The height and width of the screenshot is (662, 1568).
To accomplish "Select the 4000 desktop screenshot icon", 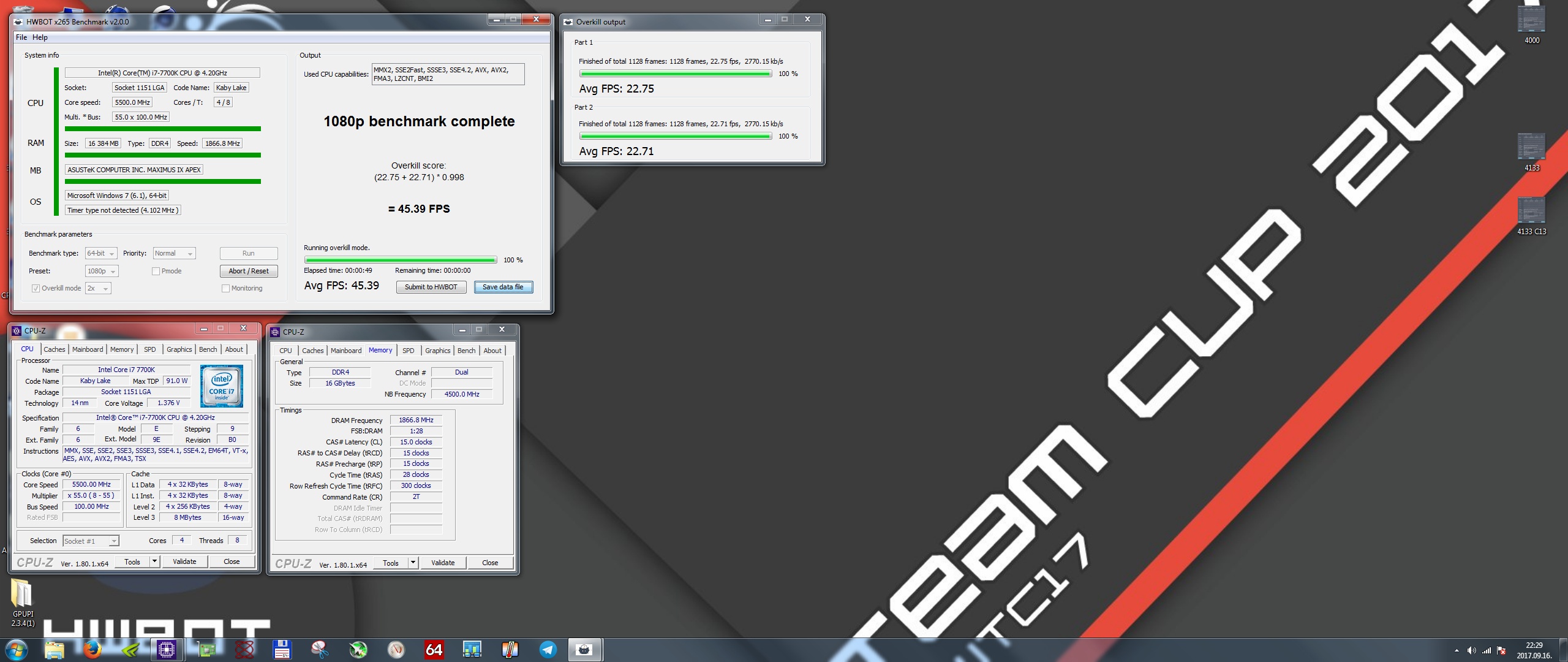I will tap(1531, 25).
